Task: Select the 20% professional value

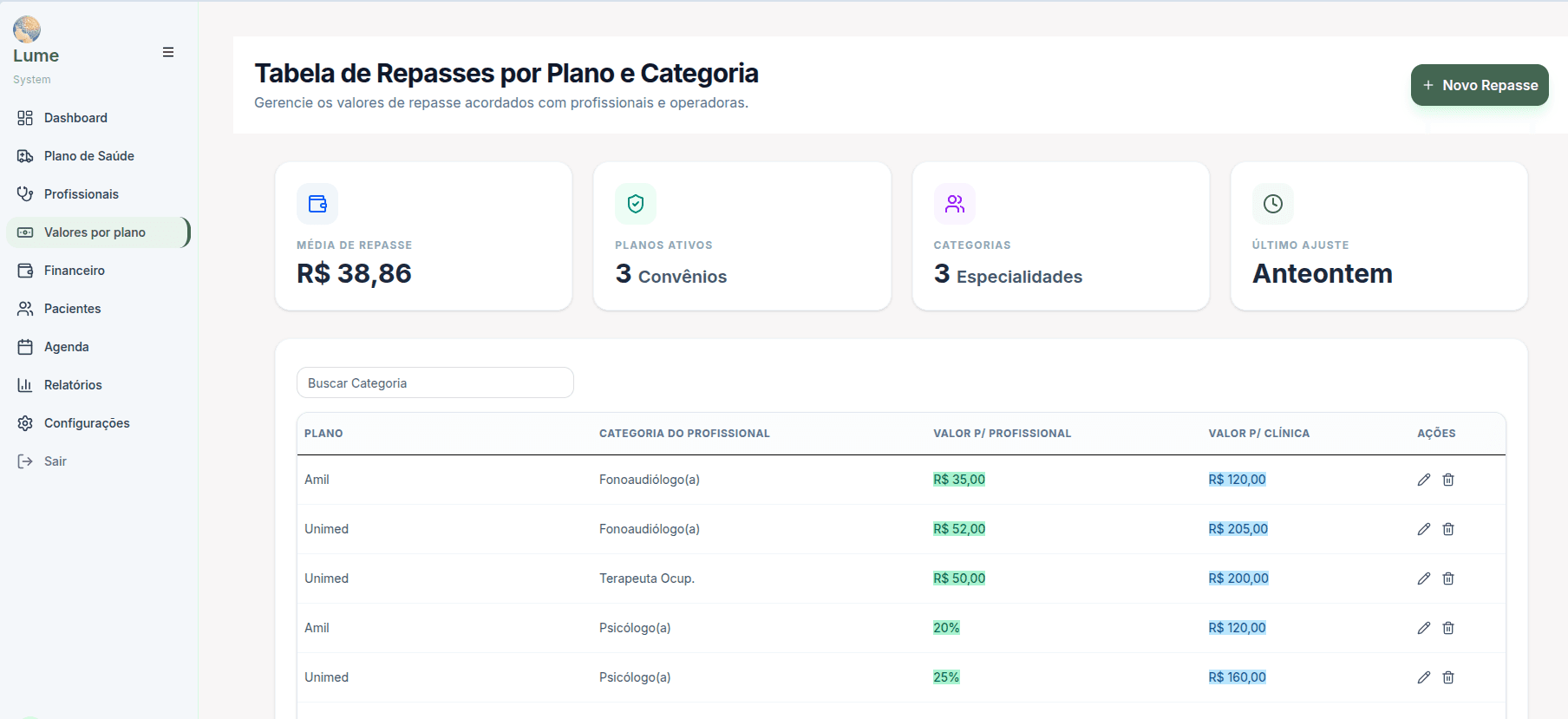Action: click(946, 628)
